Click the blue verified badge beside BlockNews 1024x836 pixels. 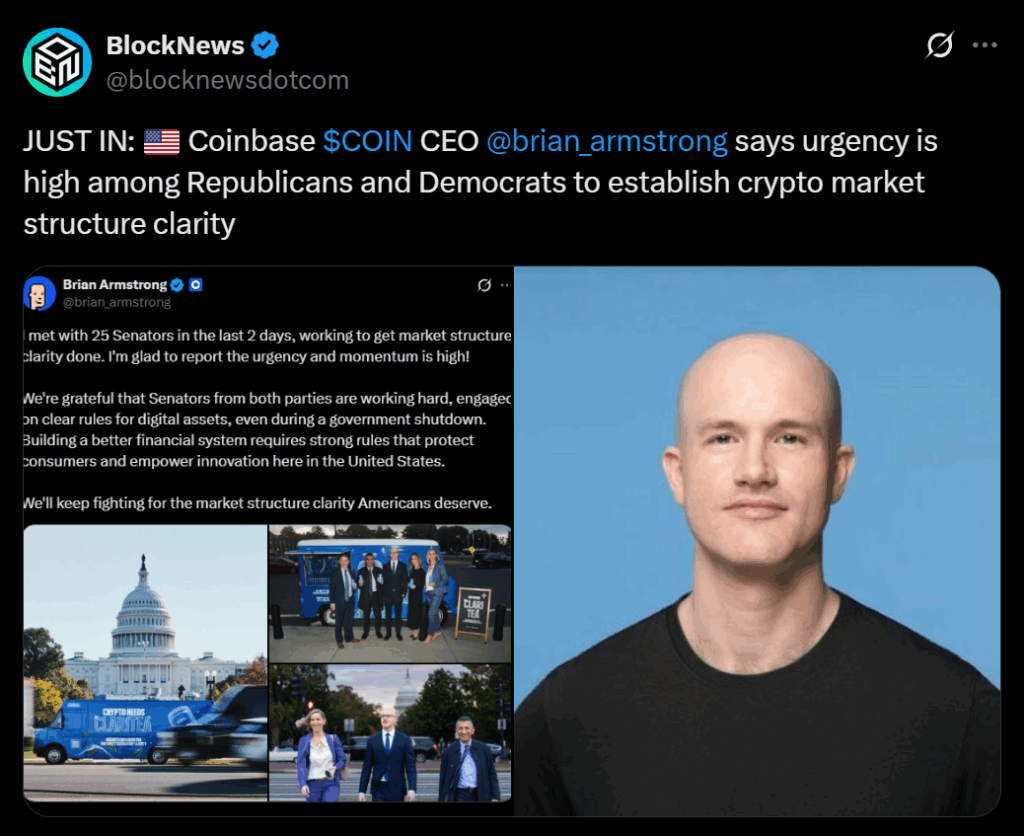click(265, 45)
